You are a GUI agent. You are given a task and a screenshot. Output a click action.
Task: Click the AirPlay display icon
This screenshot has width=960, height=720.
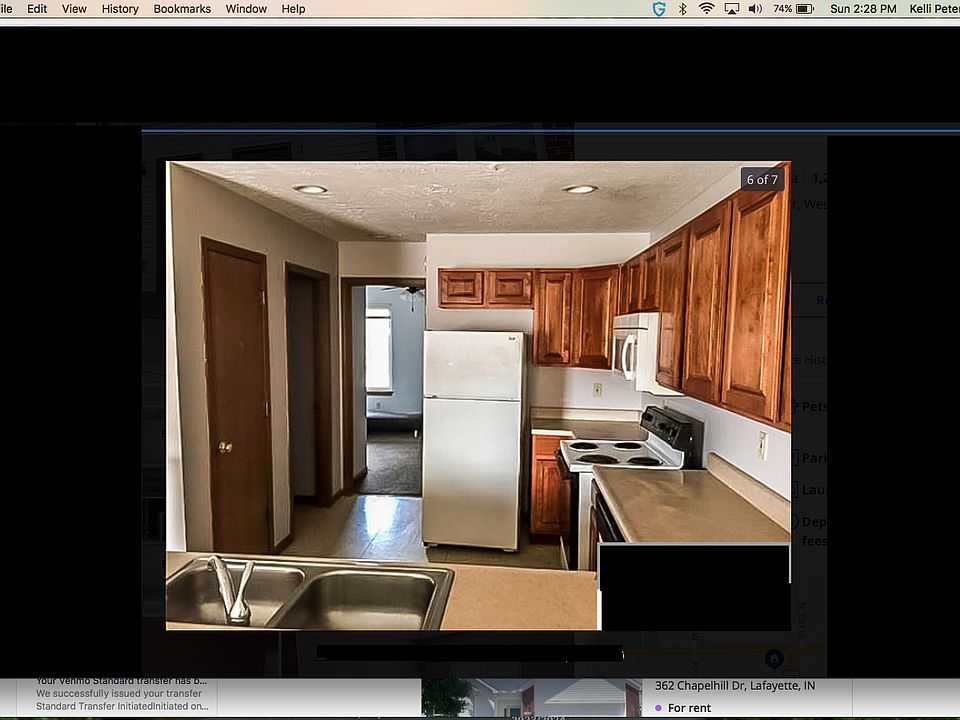(x=731, y=9)
